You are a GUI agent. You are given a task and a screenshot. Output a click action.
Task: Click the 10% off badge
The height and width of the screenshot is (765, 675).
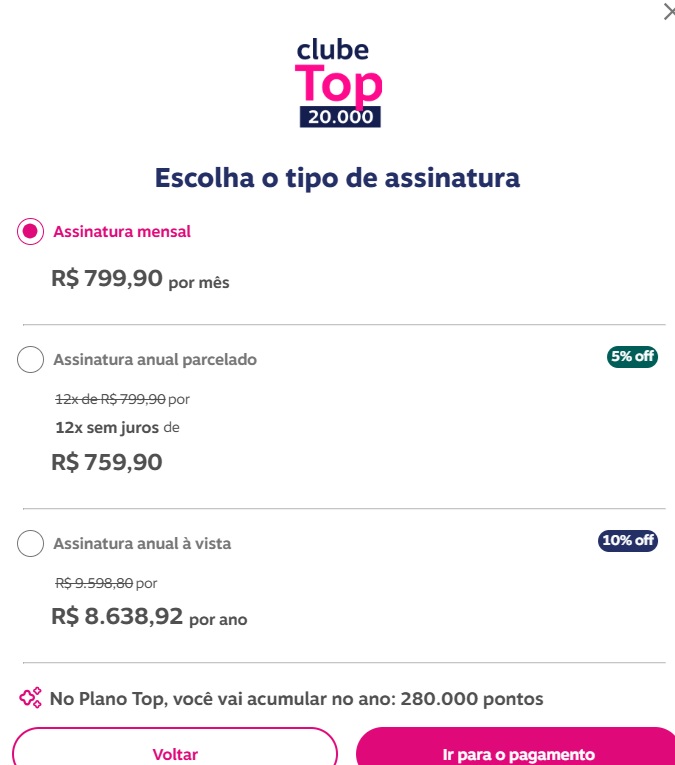tap(628, 541)
